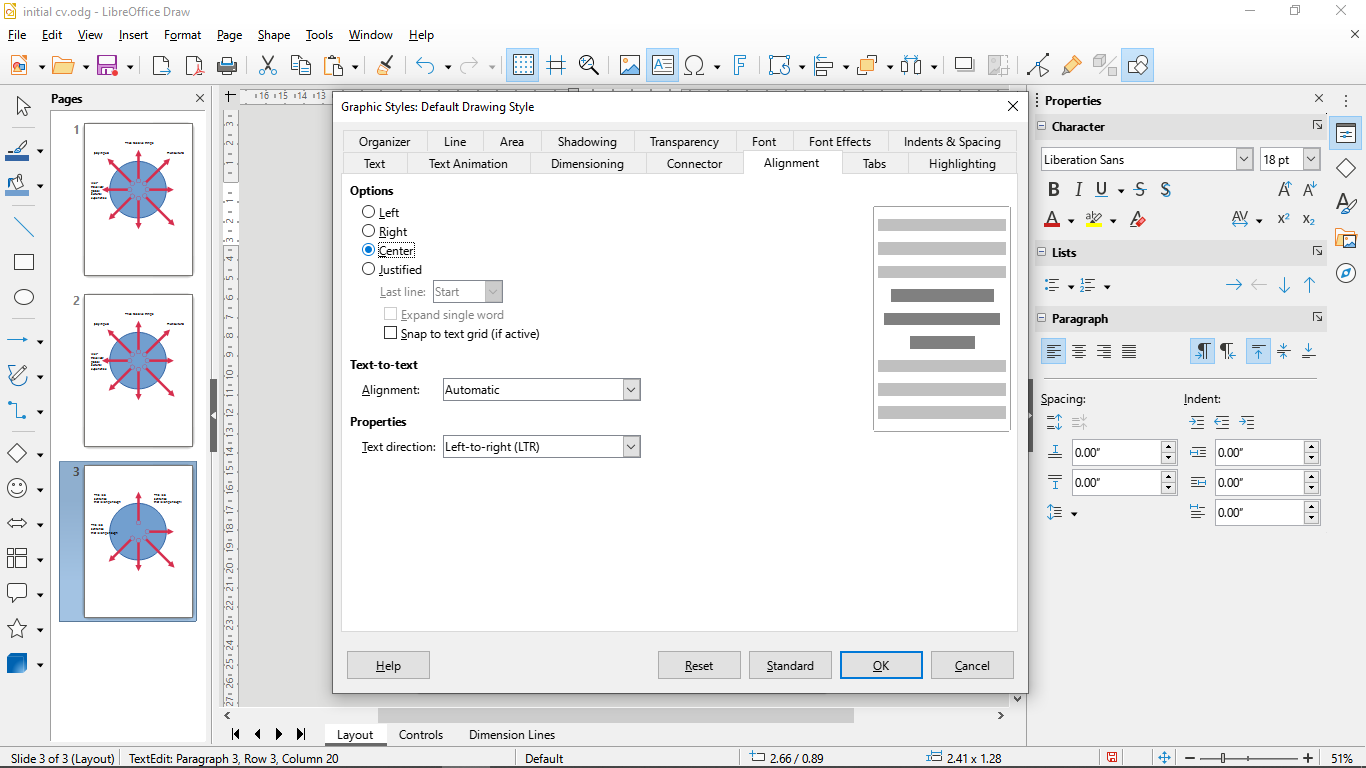1366x768 pixels.
Task: Open the Gallery sidebar icon
Action: click(1346, 238)
